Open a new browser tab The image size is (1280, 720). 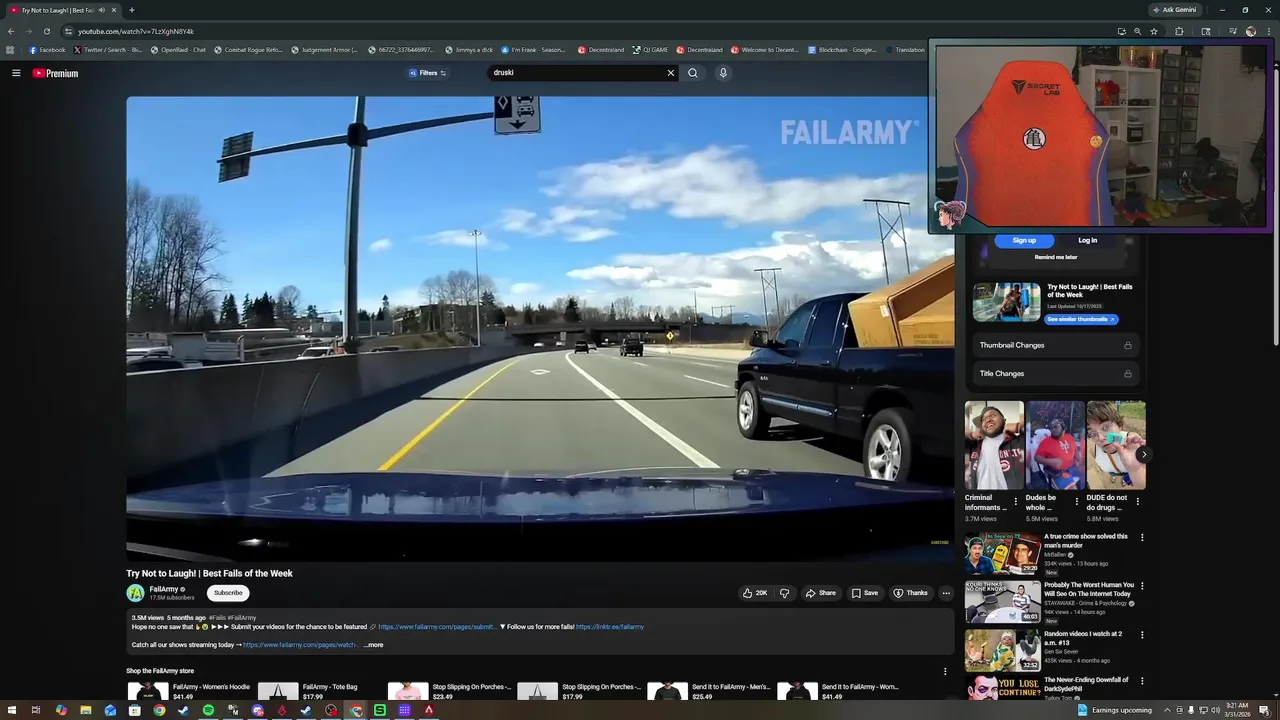point(131,10)
